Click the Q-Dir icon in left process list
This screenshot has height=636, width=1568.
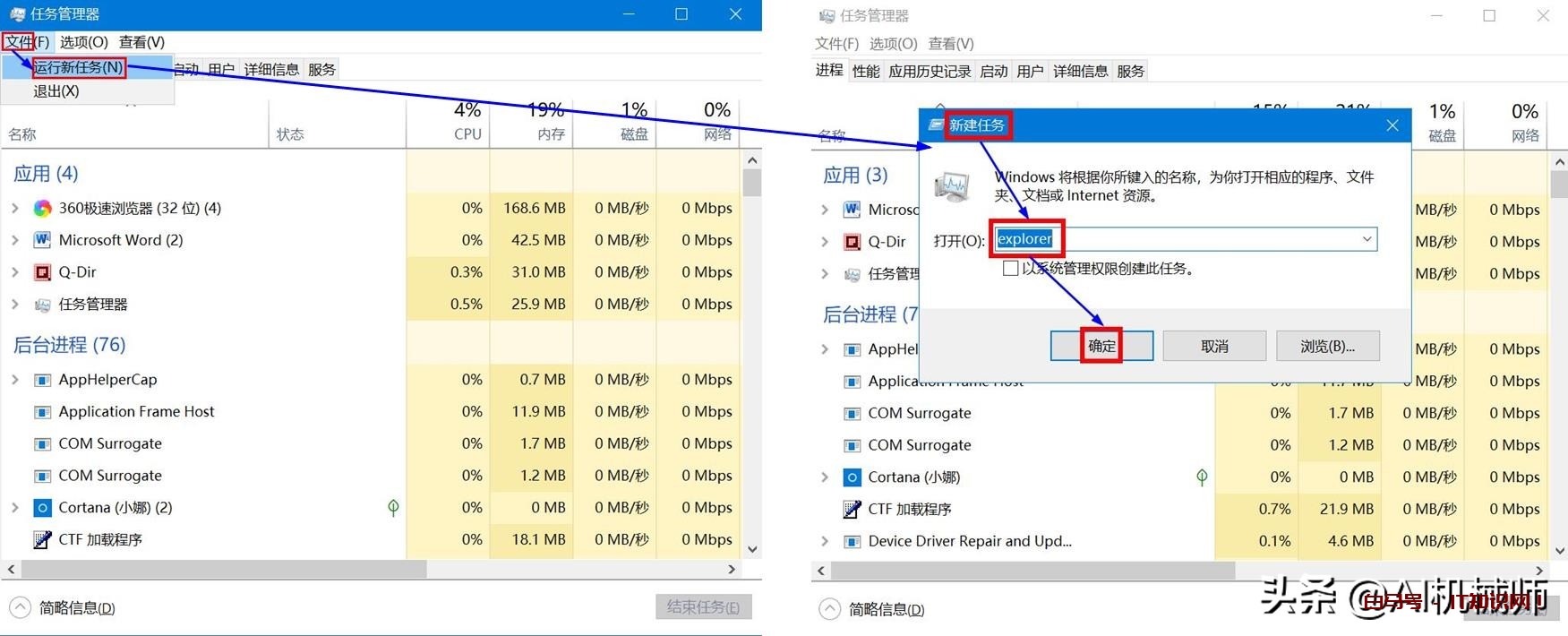(42, 272)
